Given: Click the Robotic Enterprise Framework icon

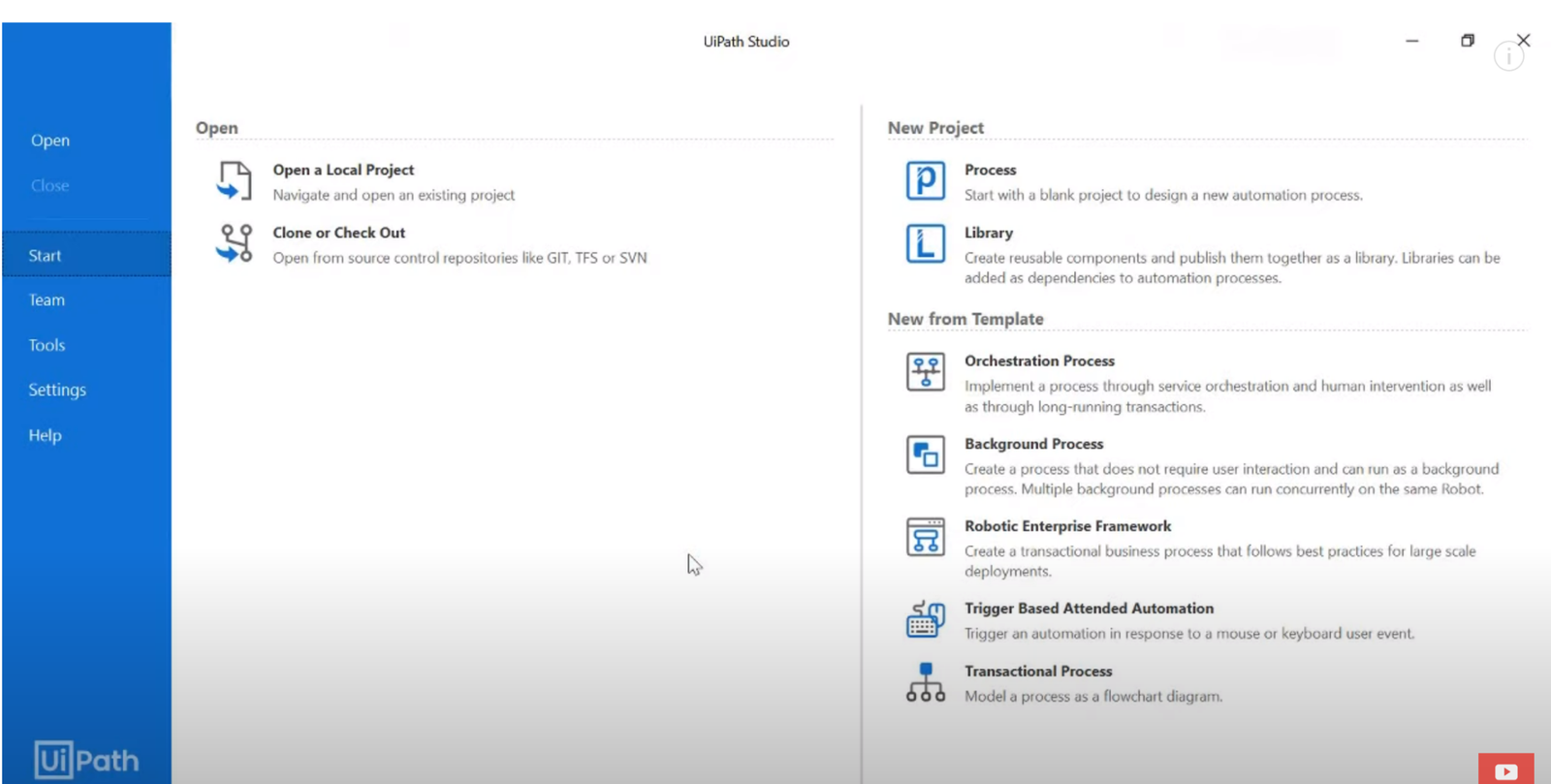Looking at the screenshot, I should 926,537.
